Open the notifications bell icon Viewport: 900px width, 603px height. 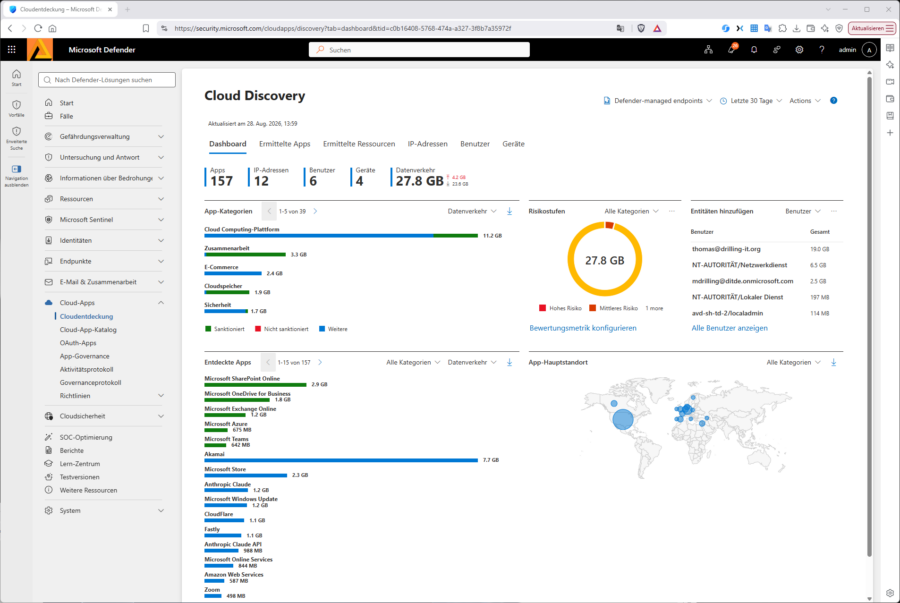[754, 50]
